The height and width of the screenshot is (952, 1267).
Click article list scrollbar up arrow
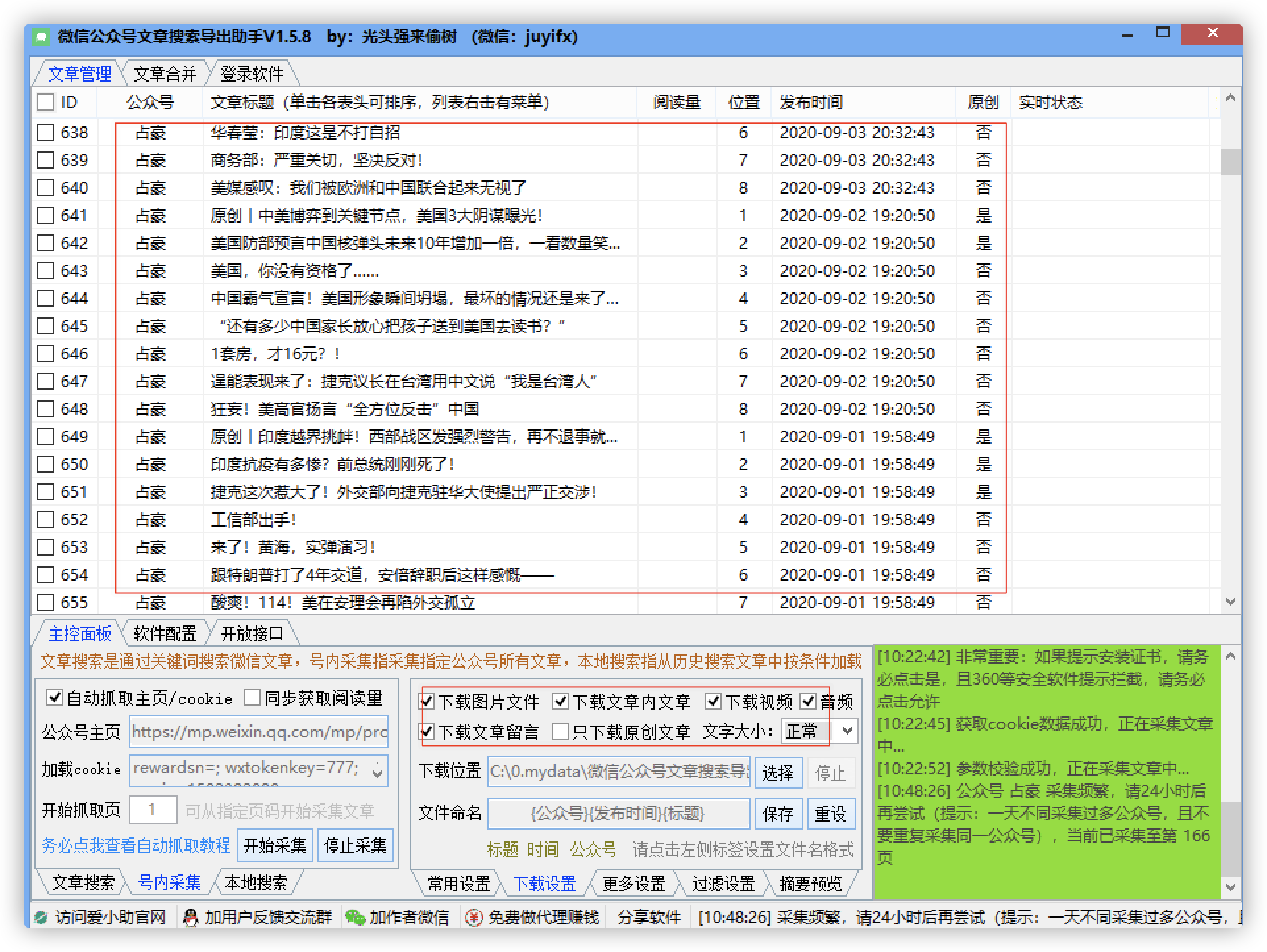1230,99
